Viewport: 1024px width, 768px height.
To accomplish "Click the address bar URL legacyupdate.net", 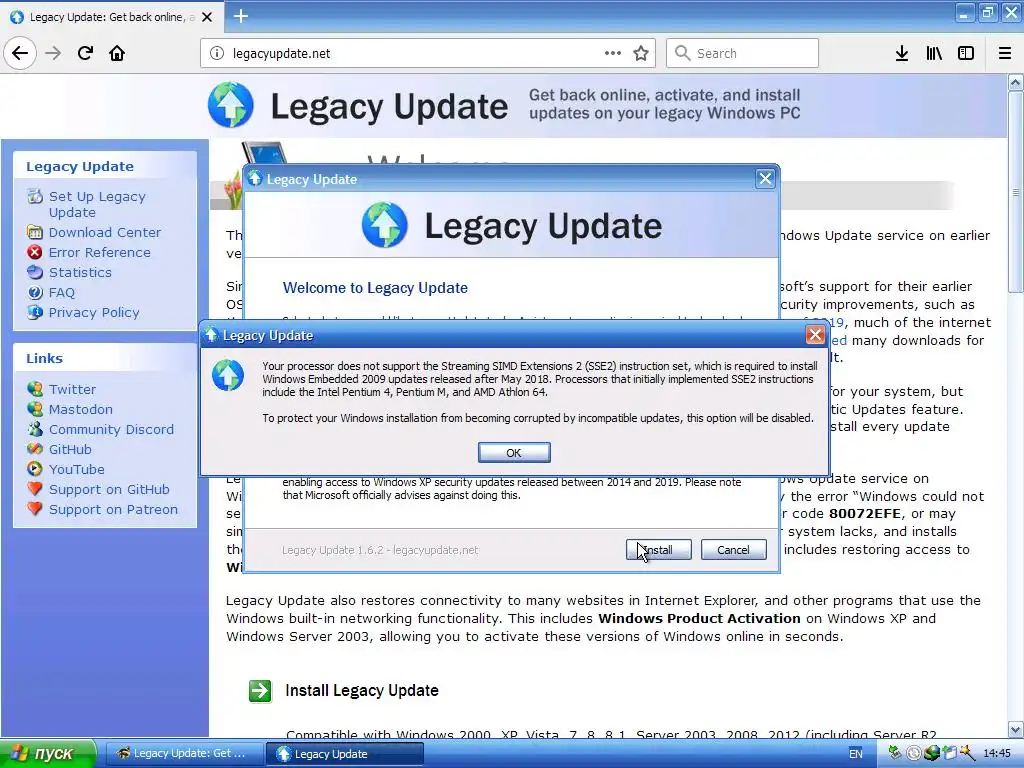I will click(x=281, y=54).
